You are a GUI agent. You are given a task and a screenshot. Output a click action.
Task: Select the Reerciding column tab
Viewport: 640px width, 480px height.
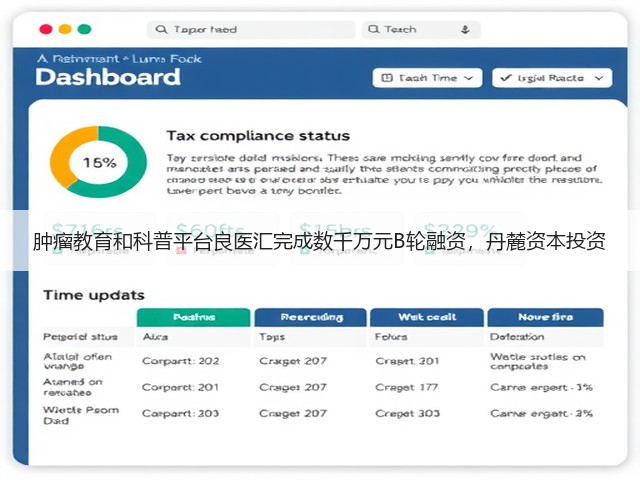[x=311, y=317]
